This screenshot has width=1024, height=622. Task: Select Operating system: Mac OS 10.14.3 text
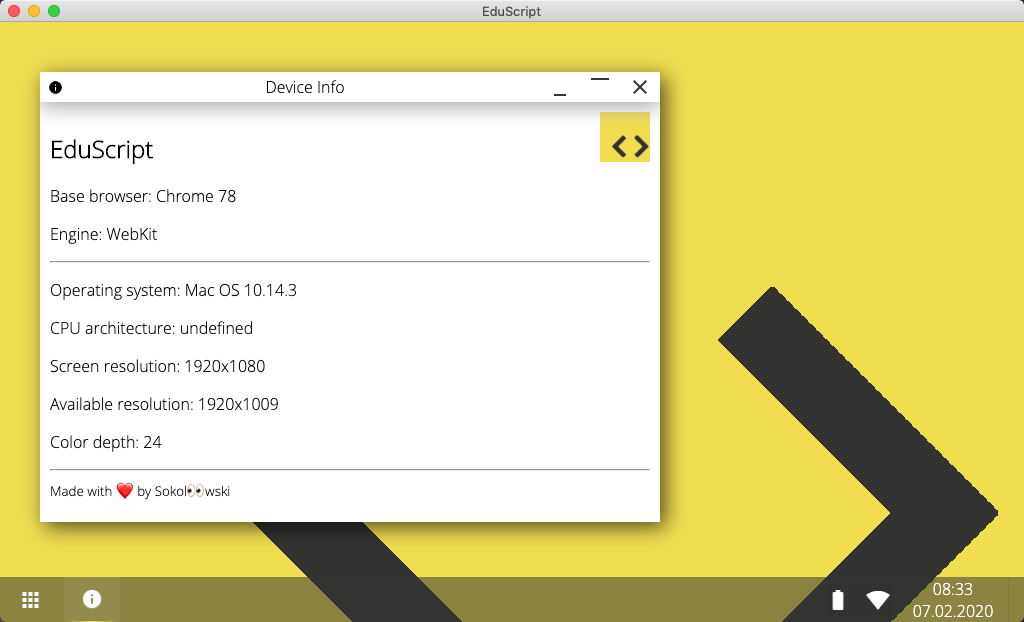click(x=174, y=290)
